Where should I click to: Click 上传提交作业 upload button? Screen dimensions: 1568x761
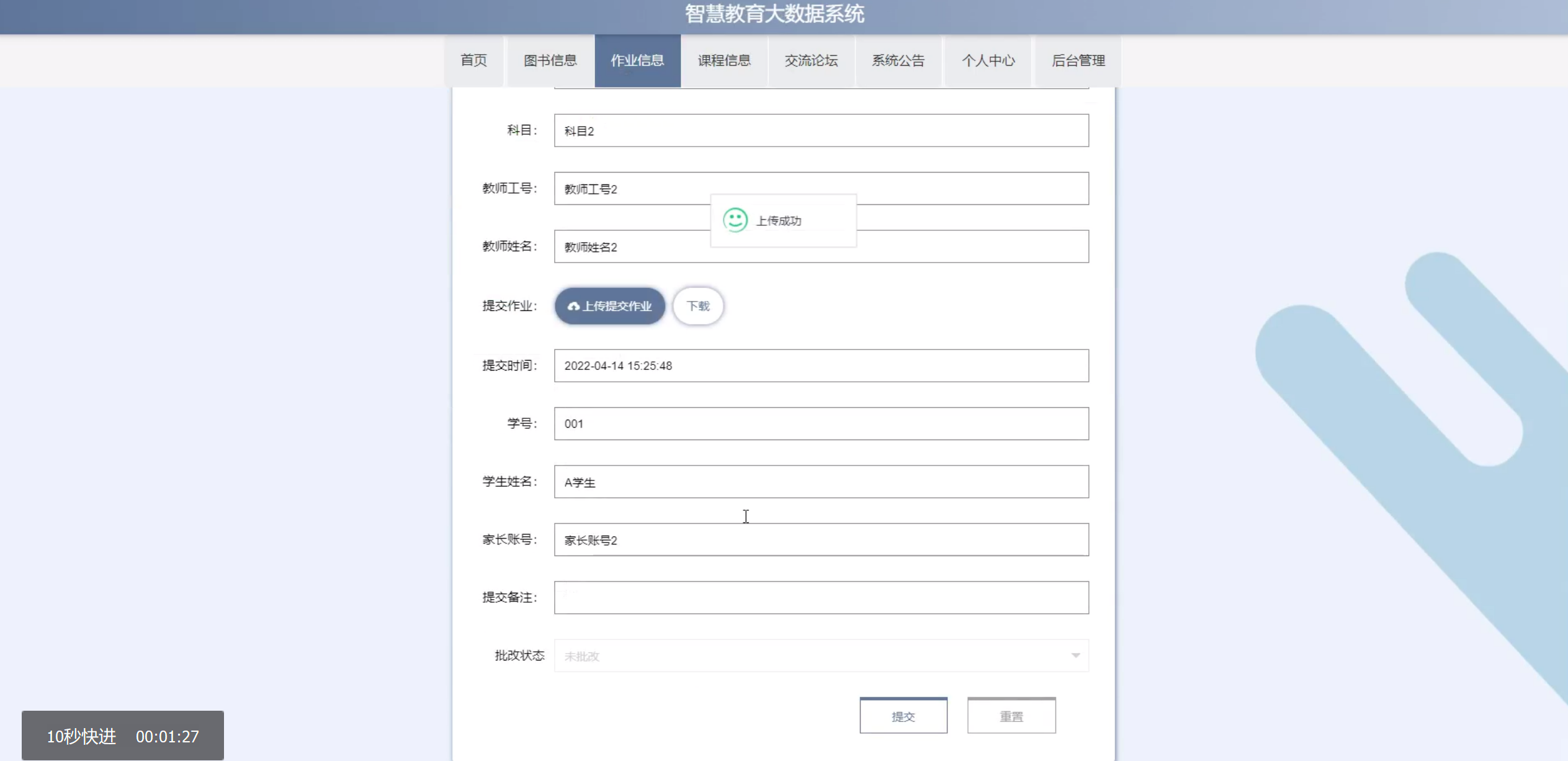point(610,306)
